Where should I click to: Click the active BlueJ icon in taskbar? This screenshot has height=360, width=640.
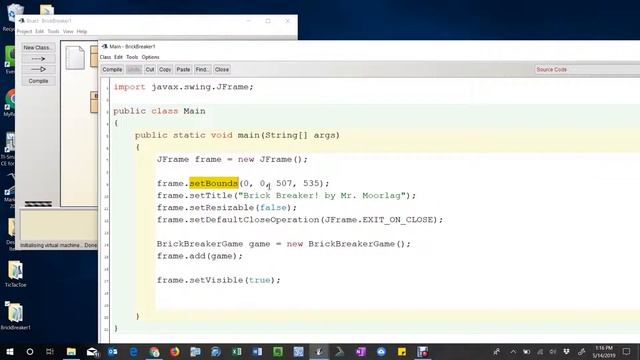pyautogui.click(x=319, y=351)
